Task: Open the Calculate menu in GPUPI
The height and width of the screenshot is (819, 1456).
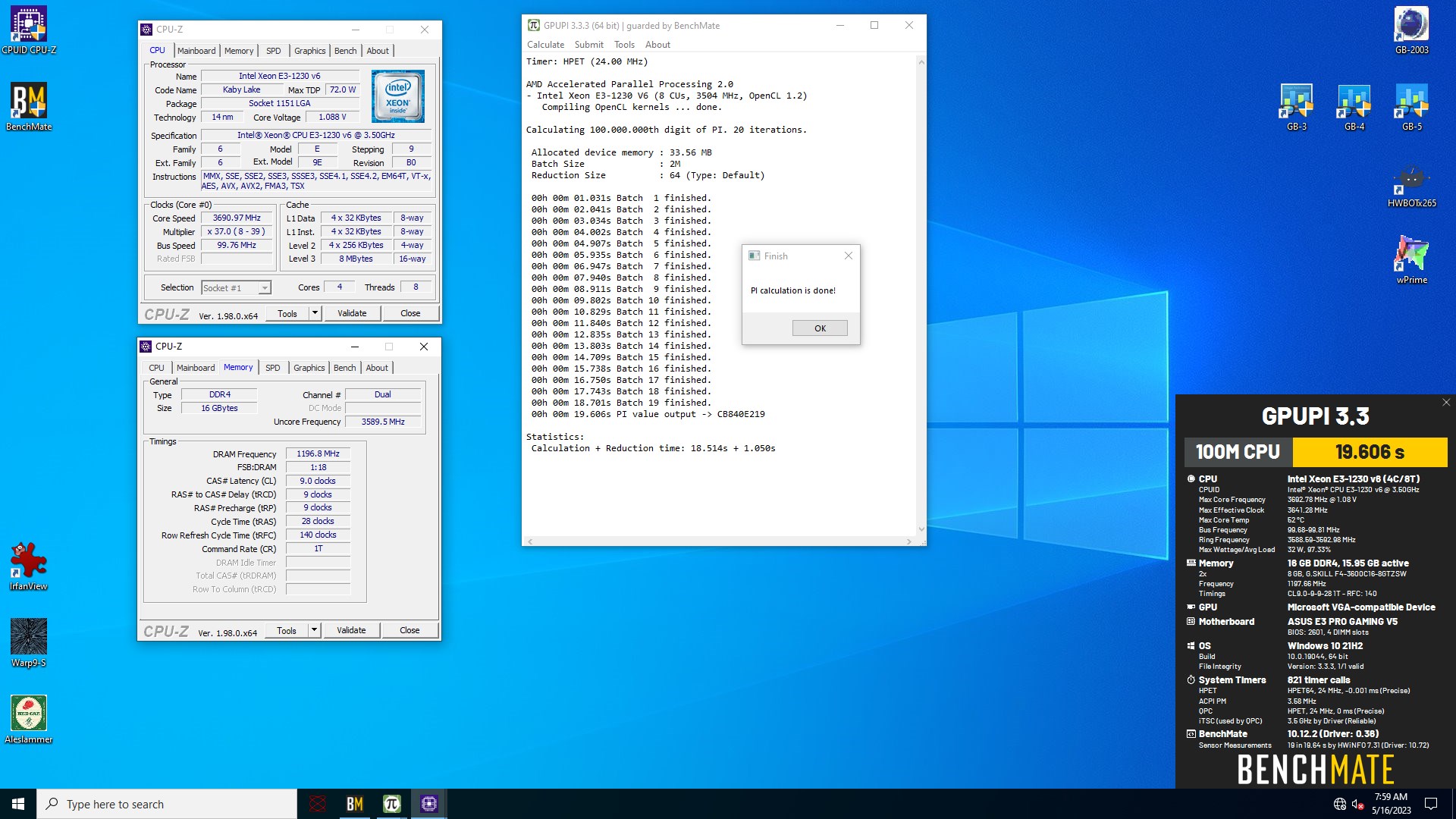Action: 546,45
